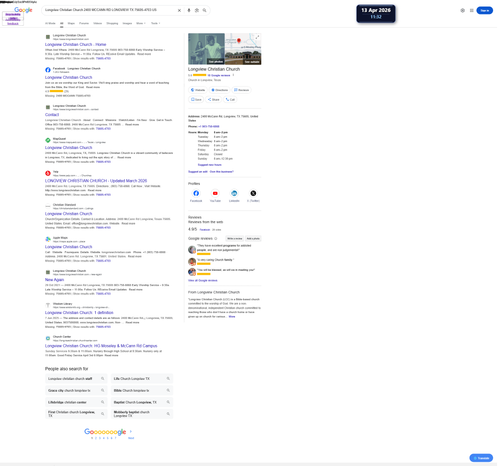The height and width of the screenshot is (466, 500).
Task: Expand the business description with More link
Action: (232, 317)
